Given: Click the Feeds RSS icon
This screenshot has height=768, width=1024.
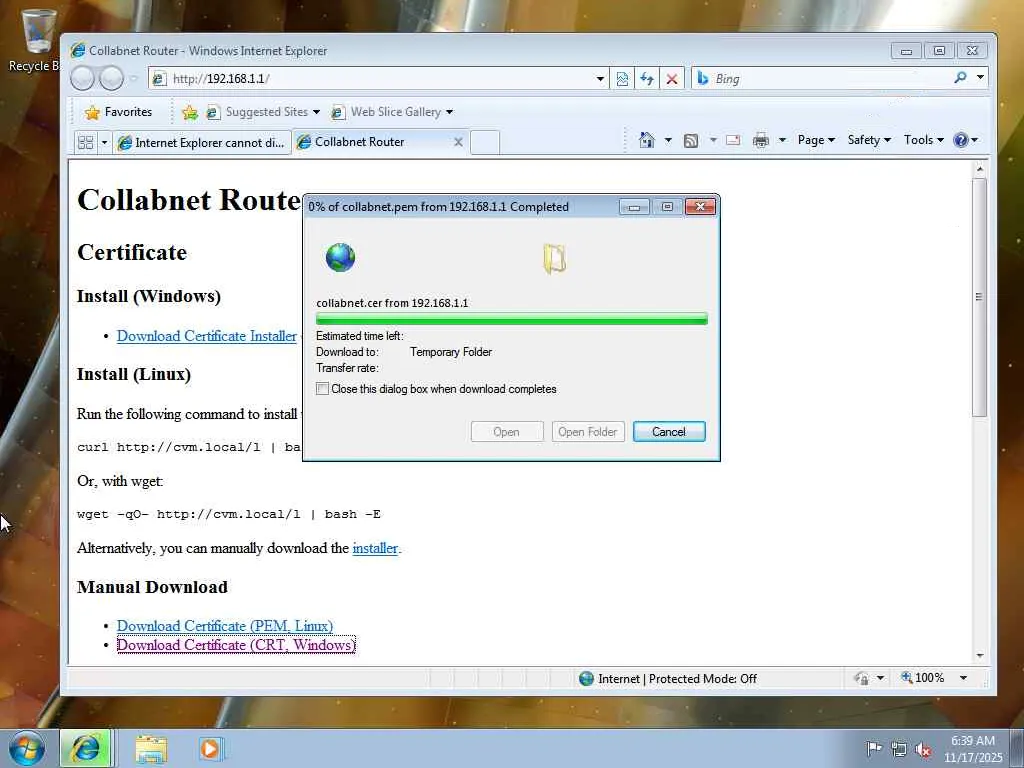Looking at the screenshot, I should pos(691,140).
